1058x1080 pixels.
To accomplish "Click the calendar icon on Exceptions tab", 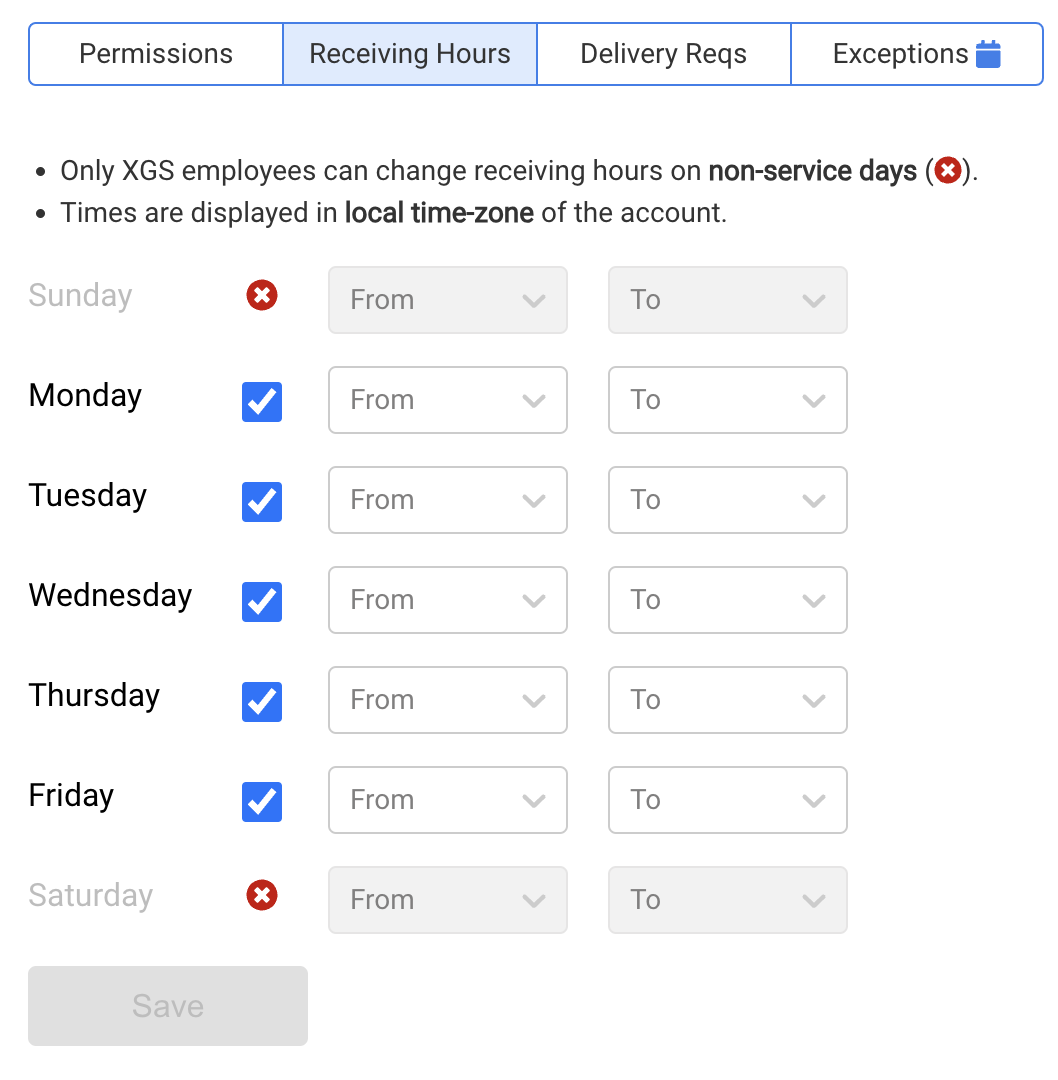I will click(988, 54).
